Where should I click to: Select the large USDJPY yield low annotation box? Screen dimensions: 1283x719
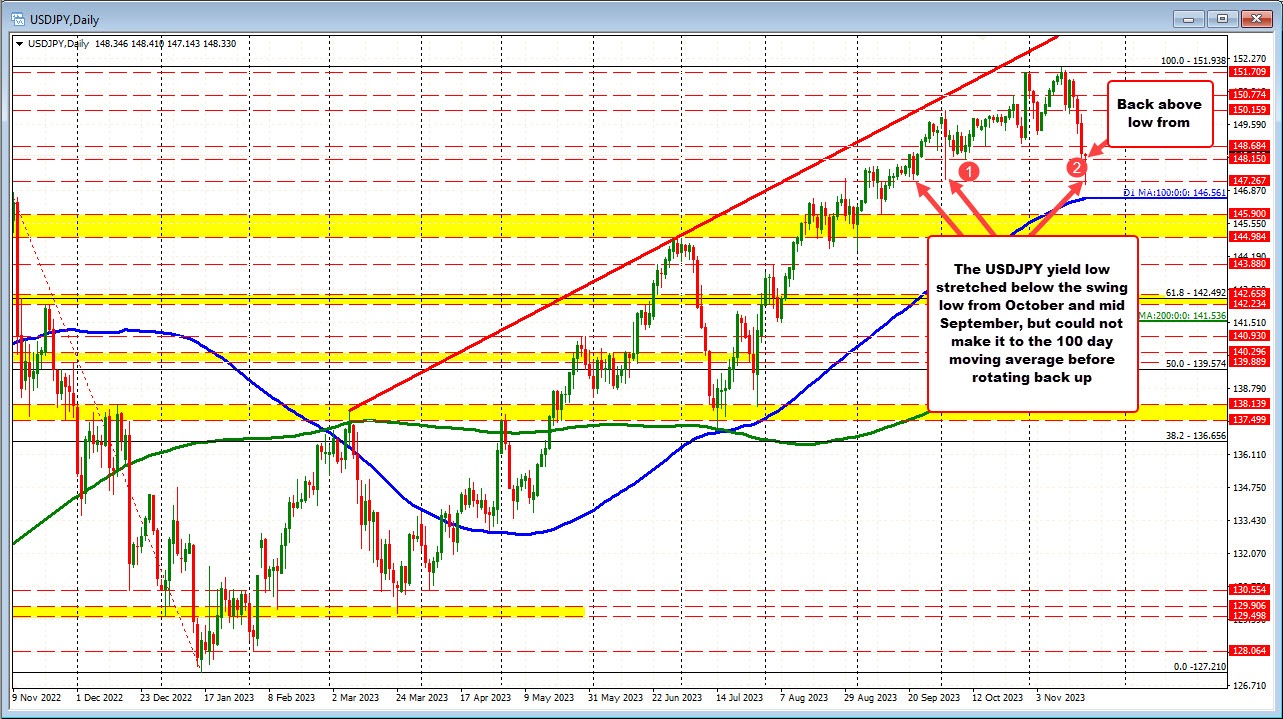[x=1033, y=323]
